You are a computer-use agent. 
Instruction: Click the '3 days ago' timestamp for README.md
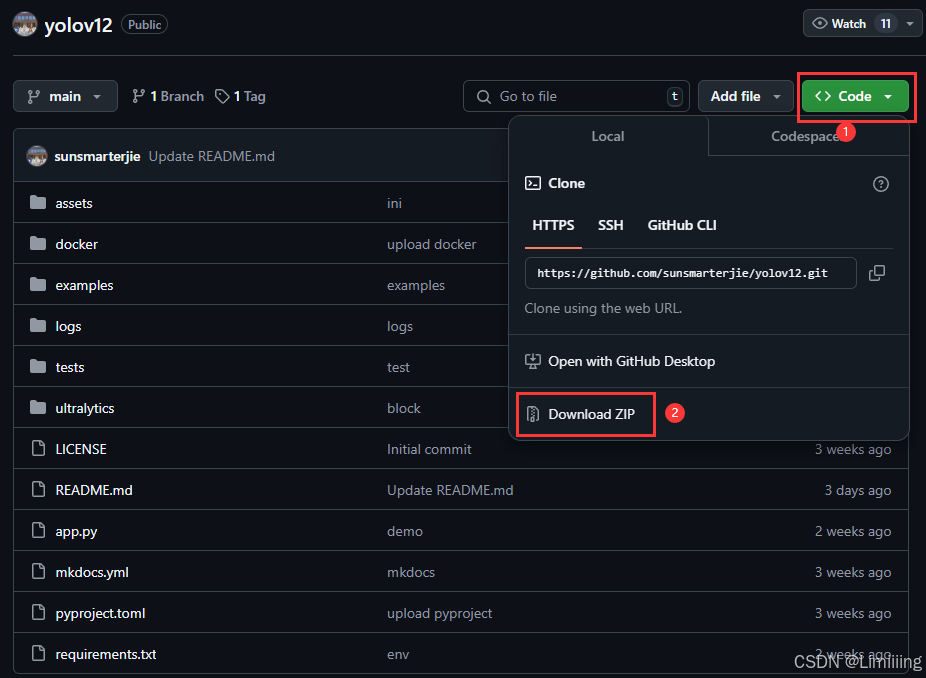(858, 490)
